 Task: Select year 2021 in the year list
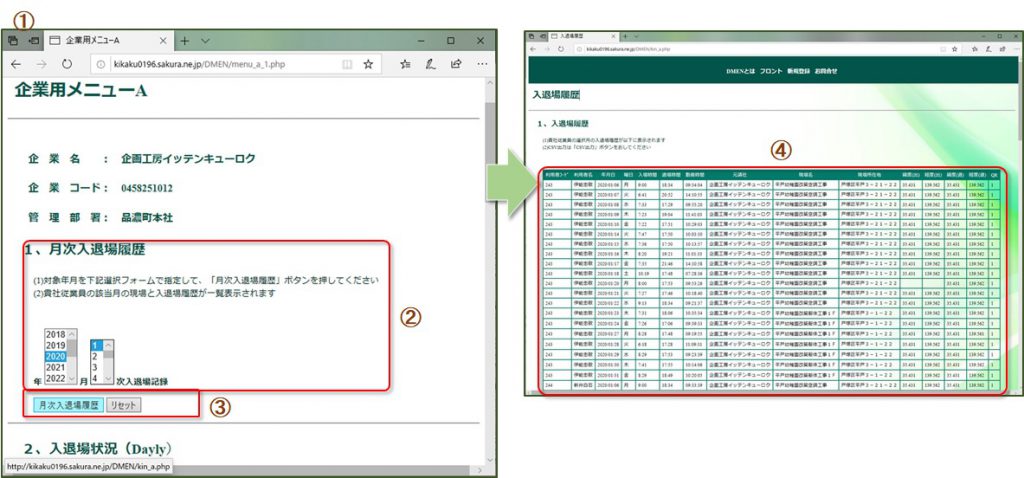(56, 368)
